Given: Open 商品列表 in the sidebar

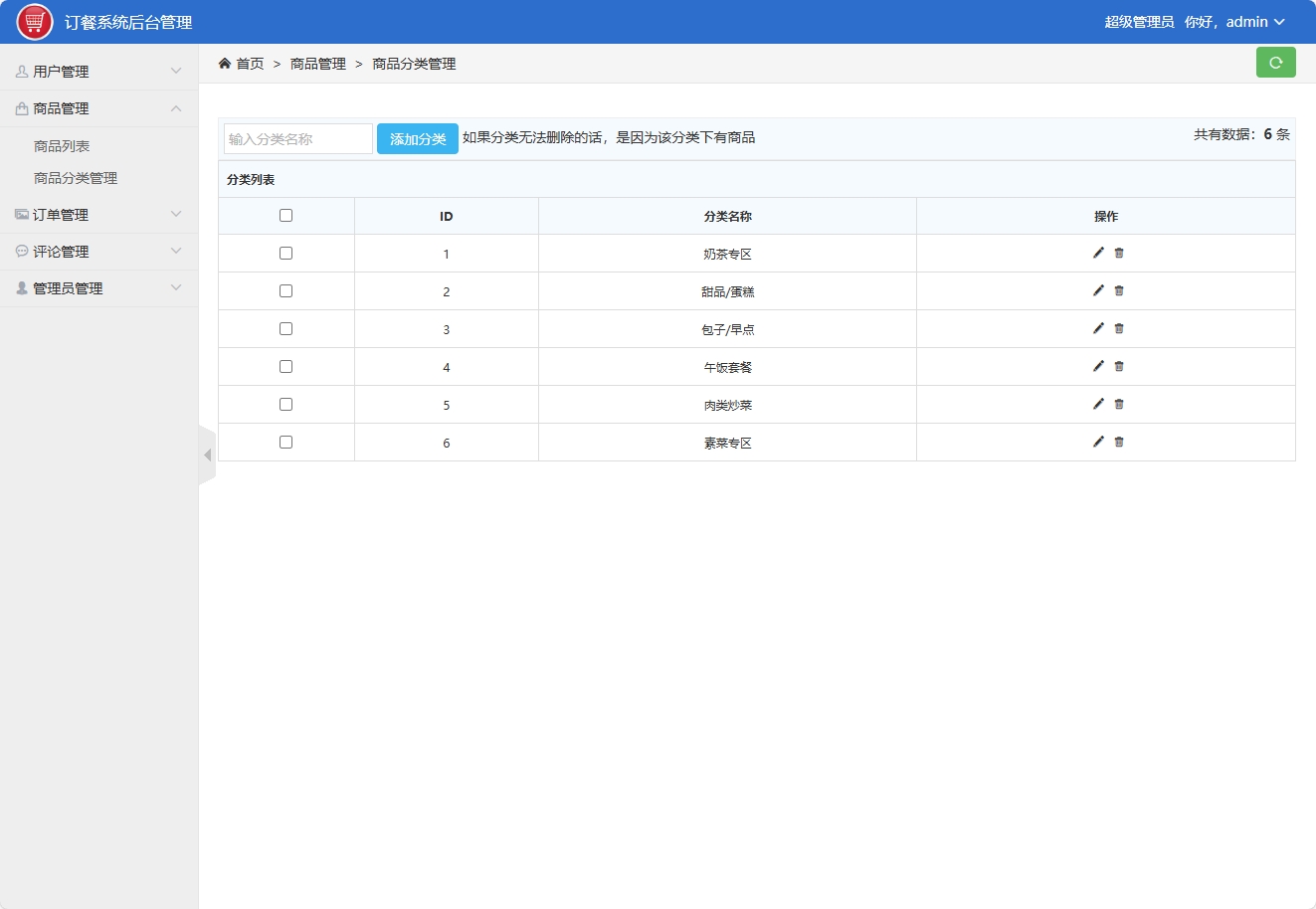Looking at the screenshot, I should [x=62, y=146].
